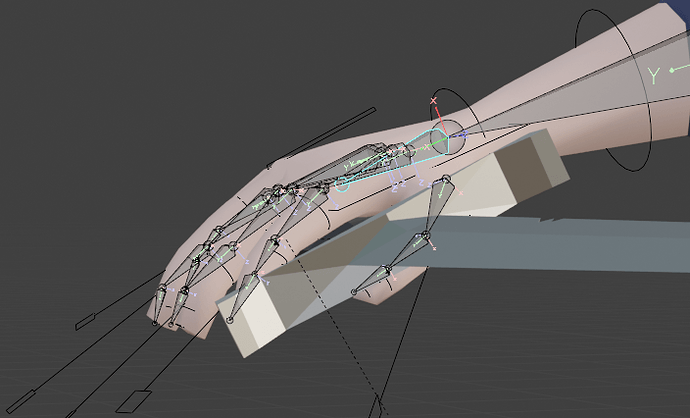Select the middle thumb bone over the blade
The width and height of the screenshot is (690, 418).
point(408,252)
